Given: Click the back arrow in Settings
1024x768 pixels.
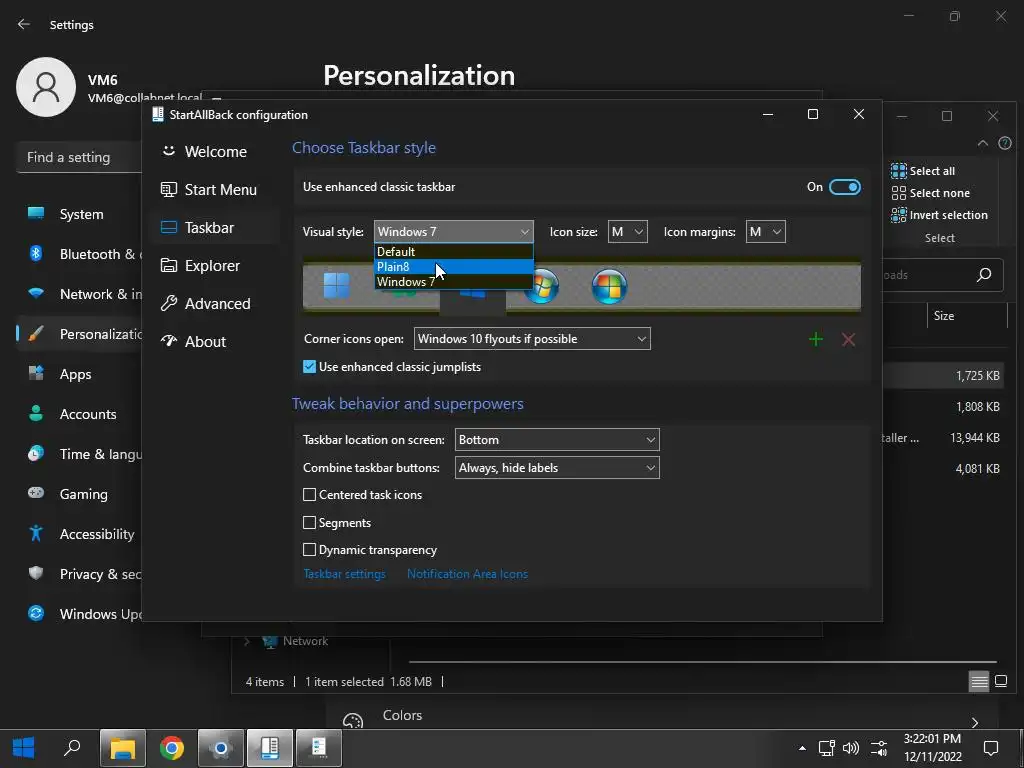Looking at the screenshot, I should (x=24, y=24).
